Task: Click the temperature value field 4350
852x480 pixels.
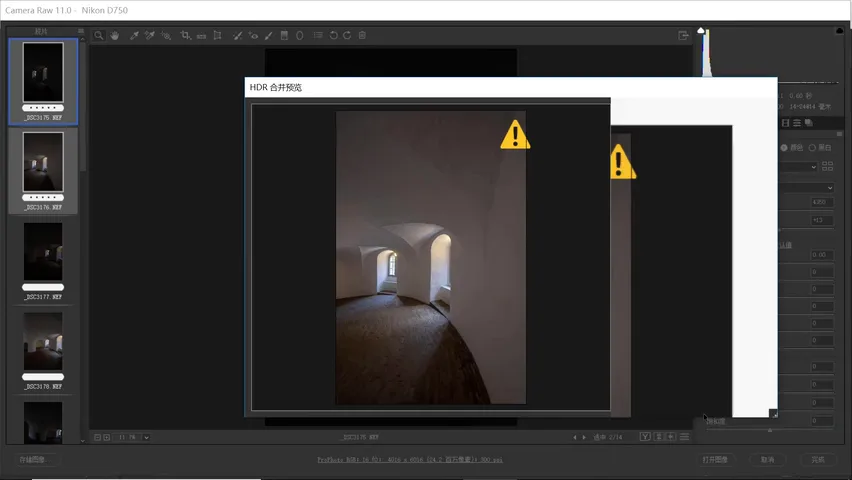Action: [x=821, y=202]
